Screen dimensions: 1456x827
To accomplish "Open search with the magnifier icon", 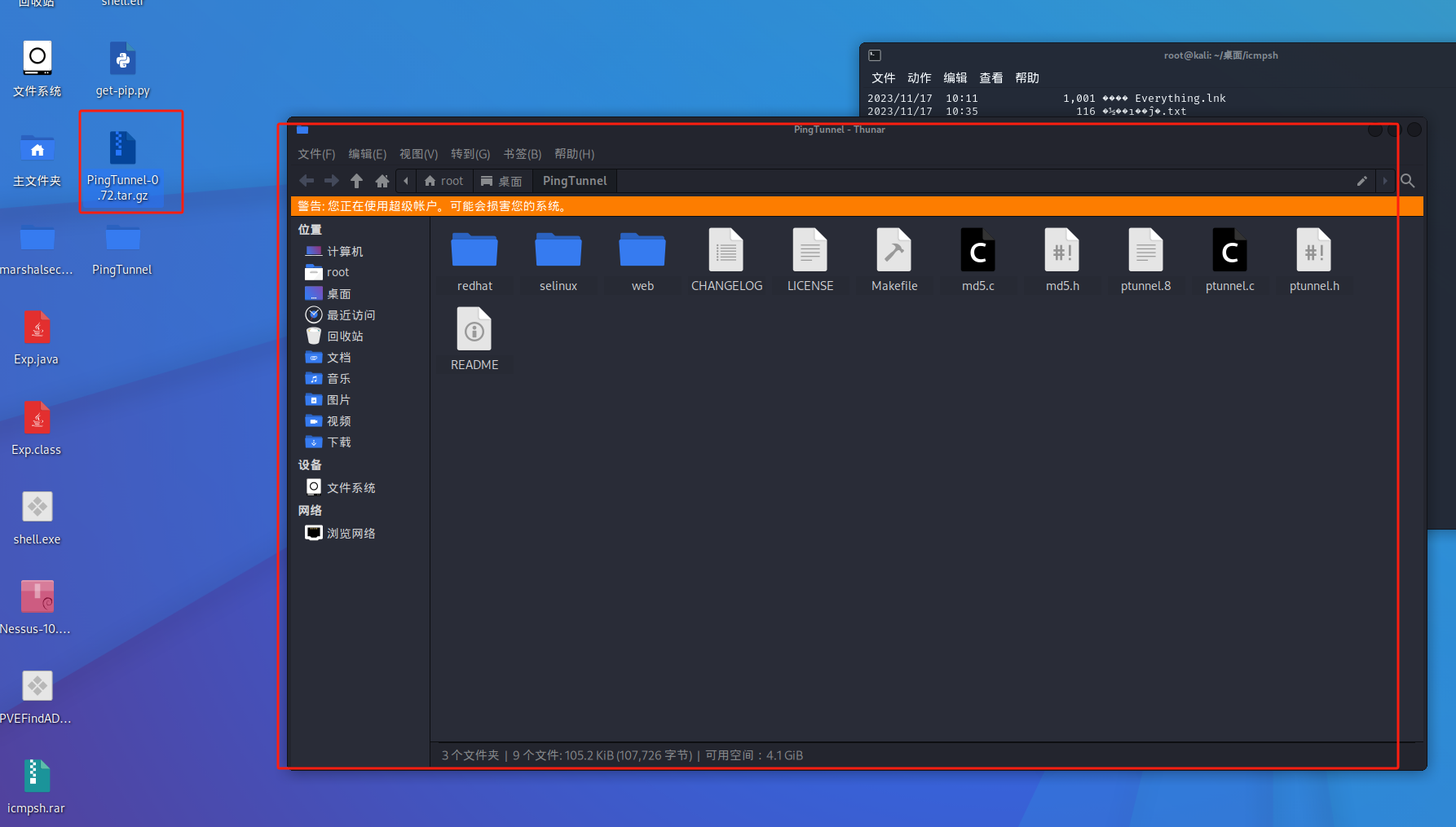I will pyautogui.click(x=1408, y=181).
